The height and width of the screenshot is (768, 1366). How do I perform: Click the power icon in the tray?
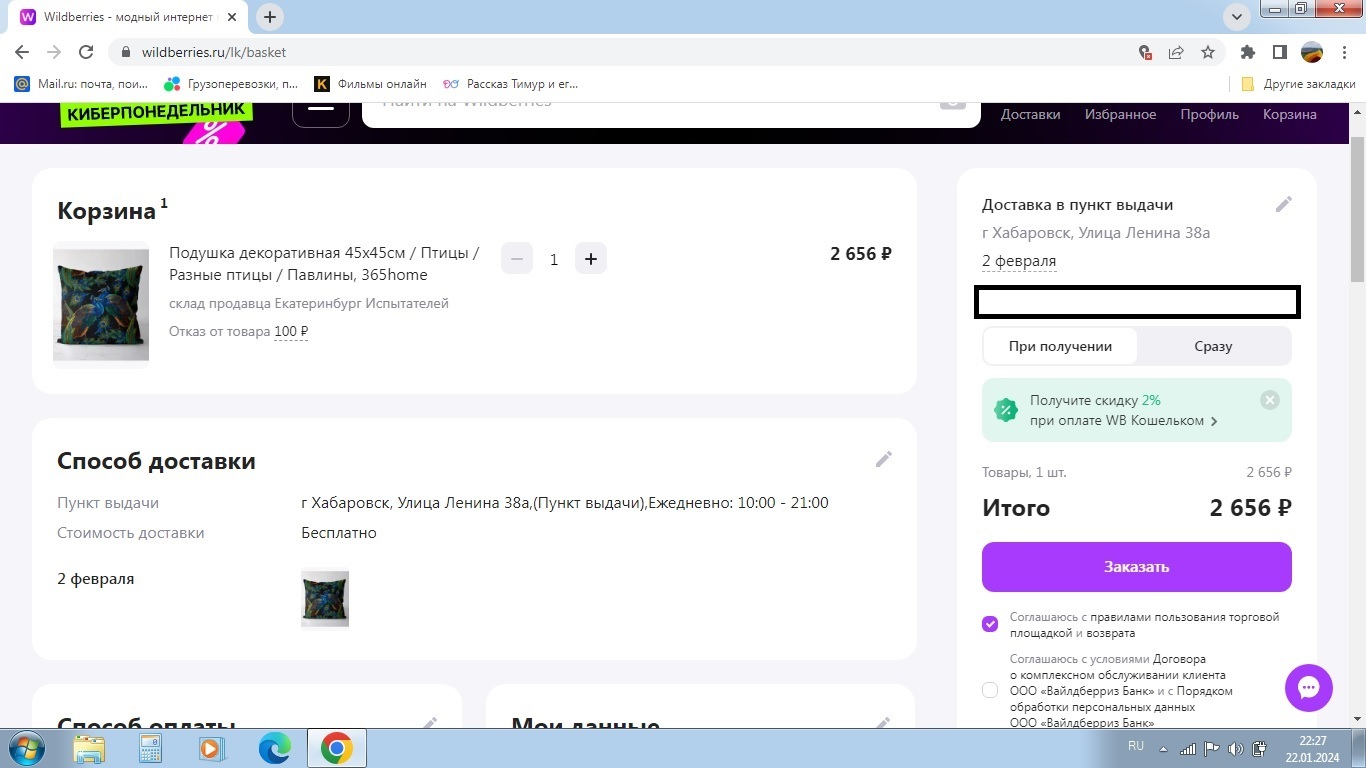point(1260,748)
